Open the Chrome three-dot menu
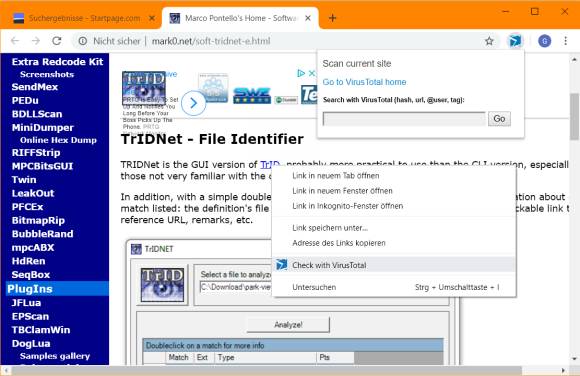Image resolution: width=580 pixels, height=376 pixels. [x=566, y=41]
